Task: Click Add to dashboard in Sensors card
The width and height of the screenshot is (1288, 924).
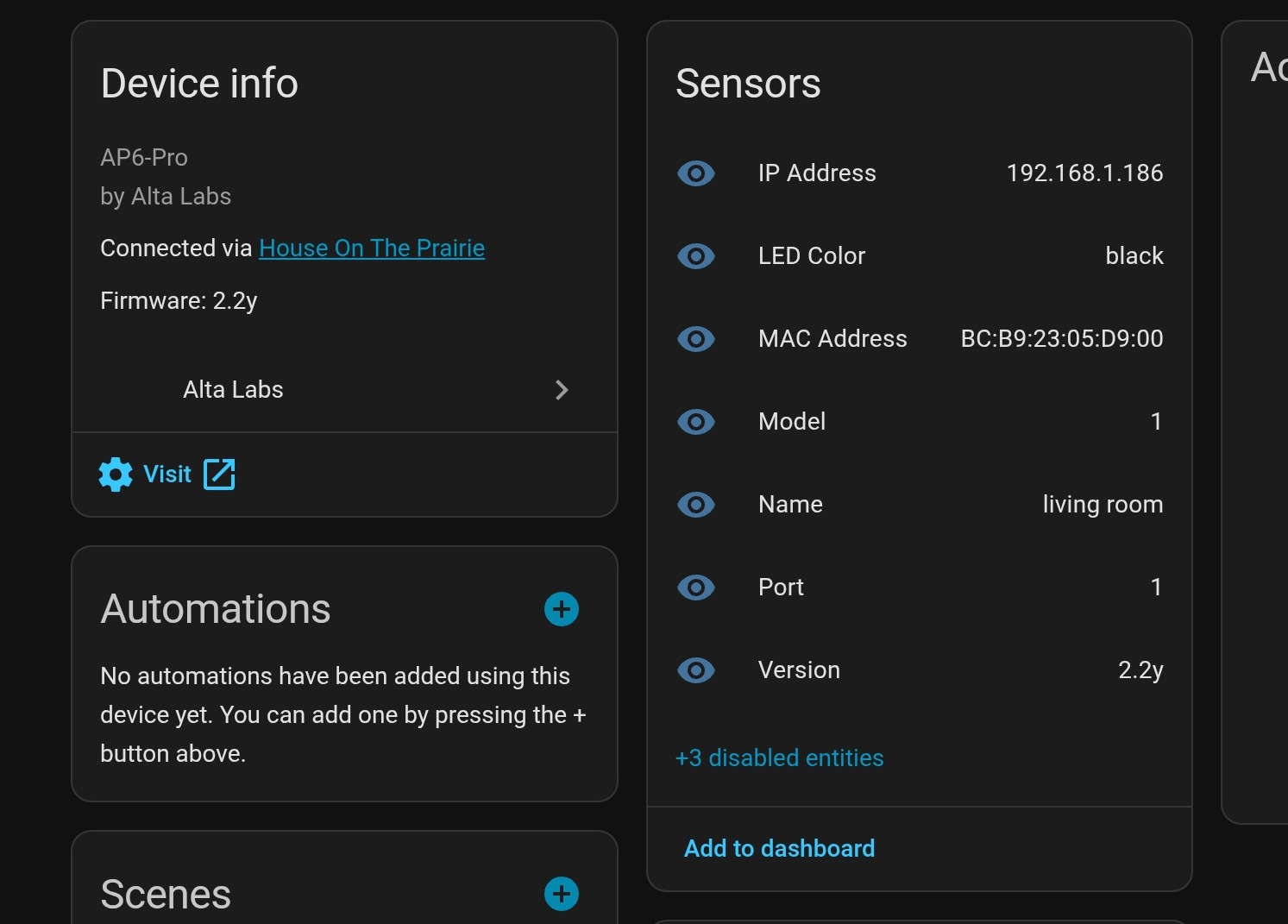Action: coord(779,848)
